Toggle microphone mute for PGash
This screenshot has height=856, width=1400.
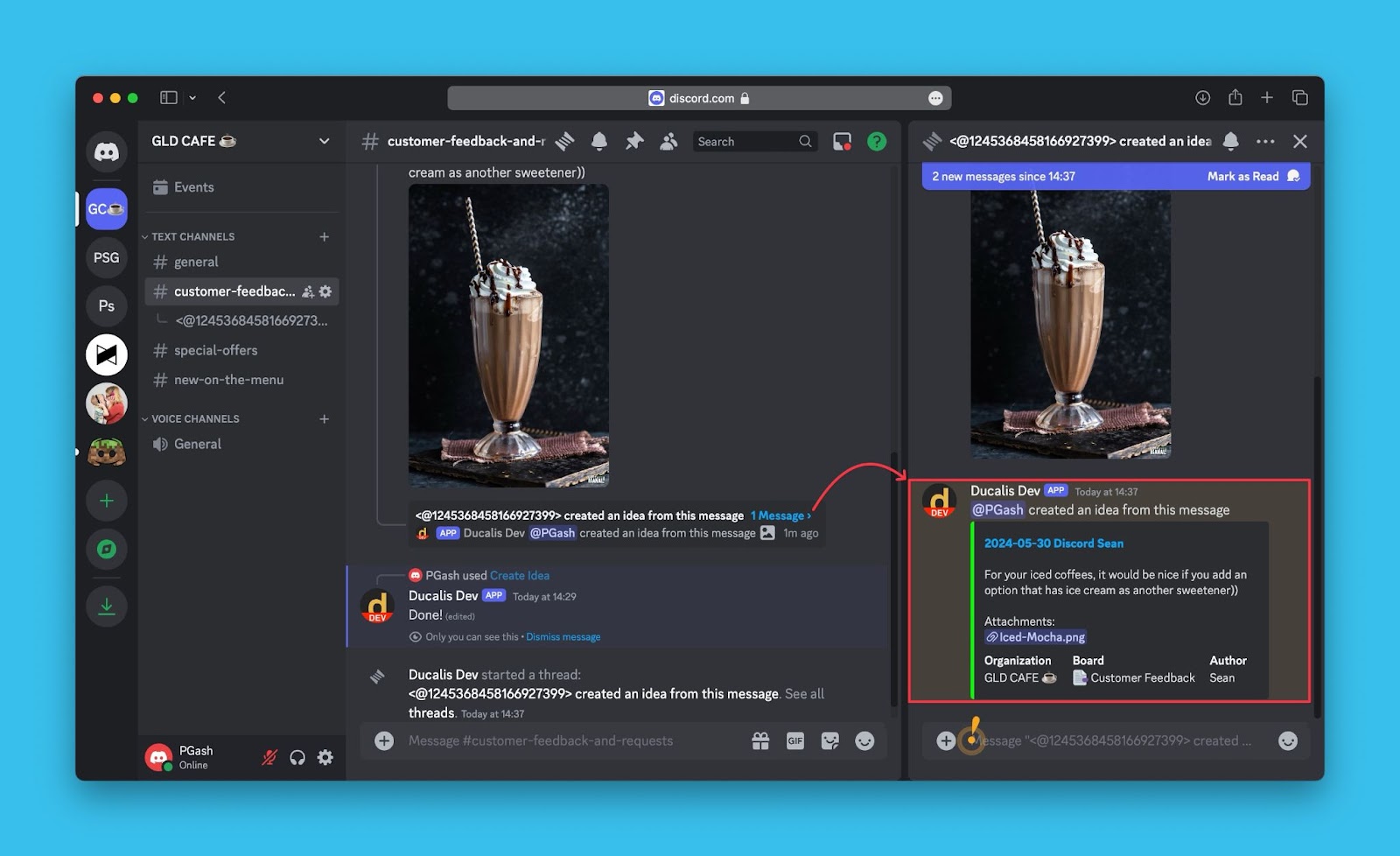(x=269, y=757)
